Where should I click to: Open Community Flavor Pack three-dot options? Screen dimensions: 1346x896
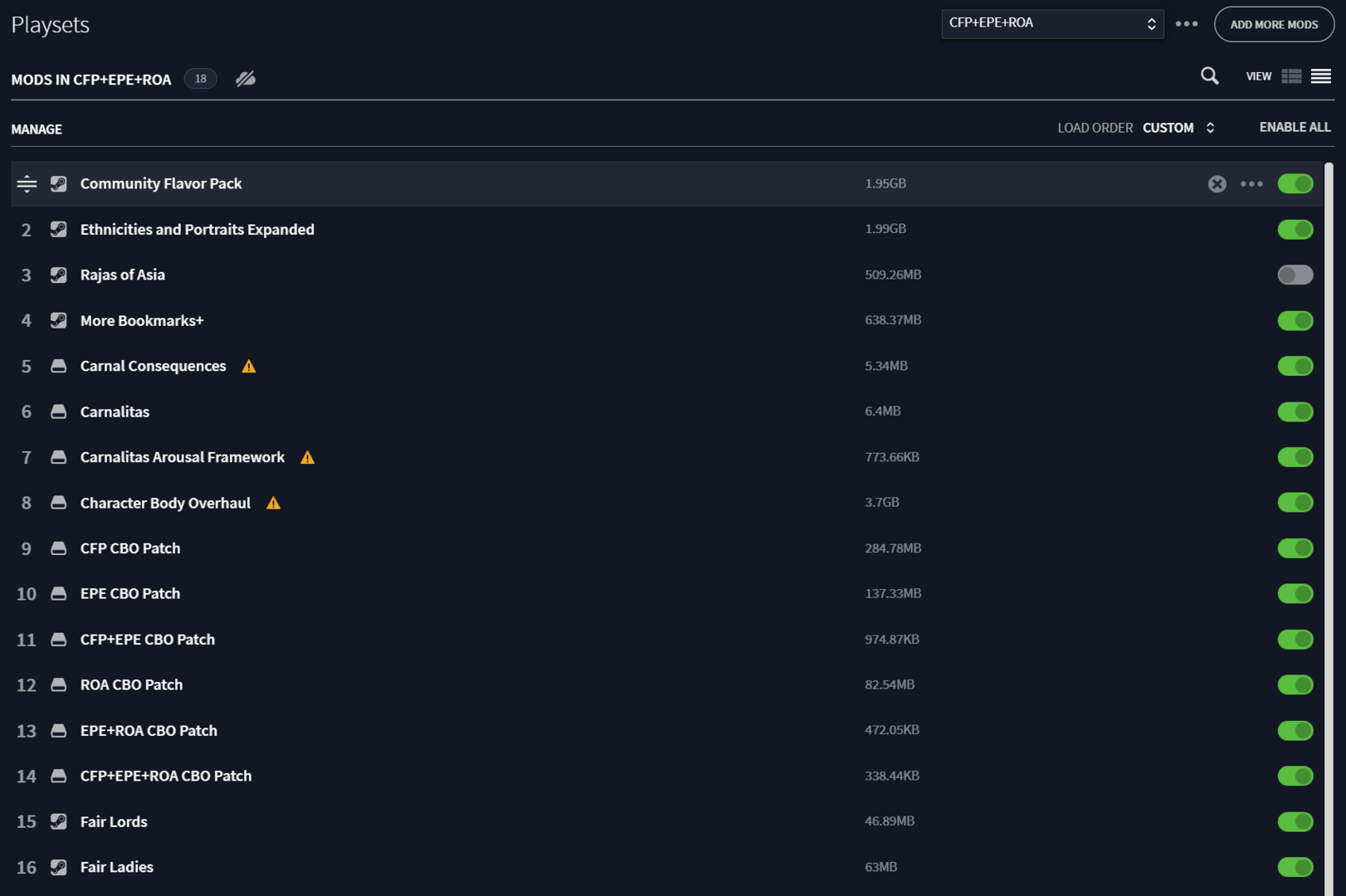click(1251, 184)
